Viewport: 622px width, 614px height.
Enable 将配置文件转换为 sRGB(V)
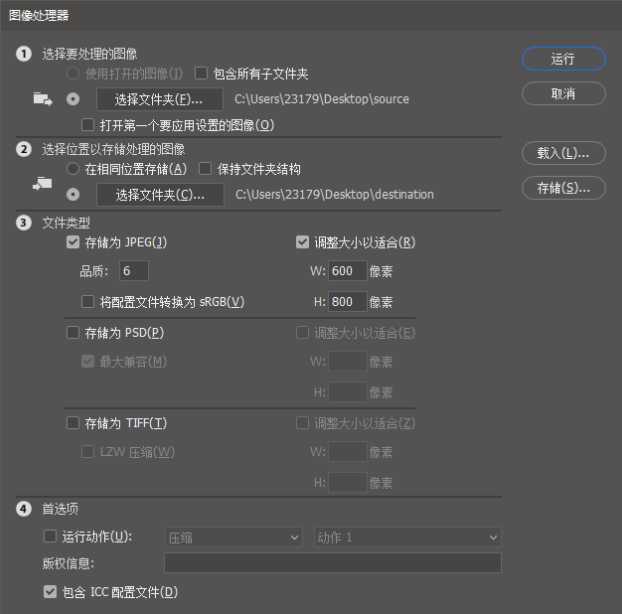pyautogui.click(x=88, y=301)
